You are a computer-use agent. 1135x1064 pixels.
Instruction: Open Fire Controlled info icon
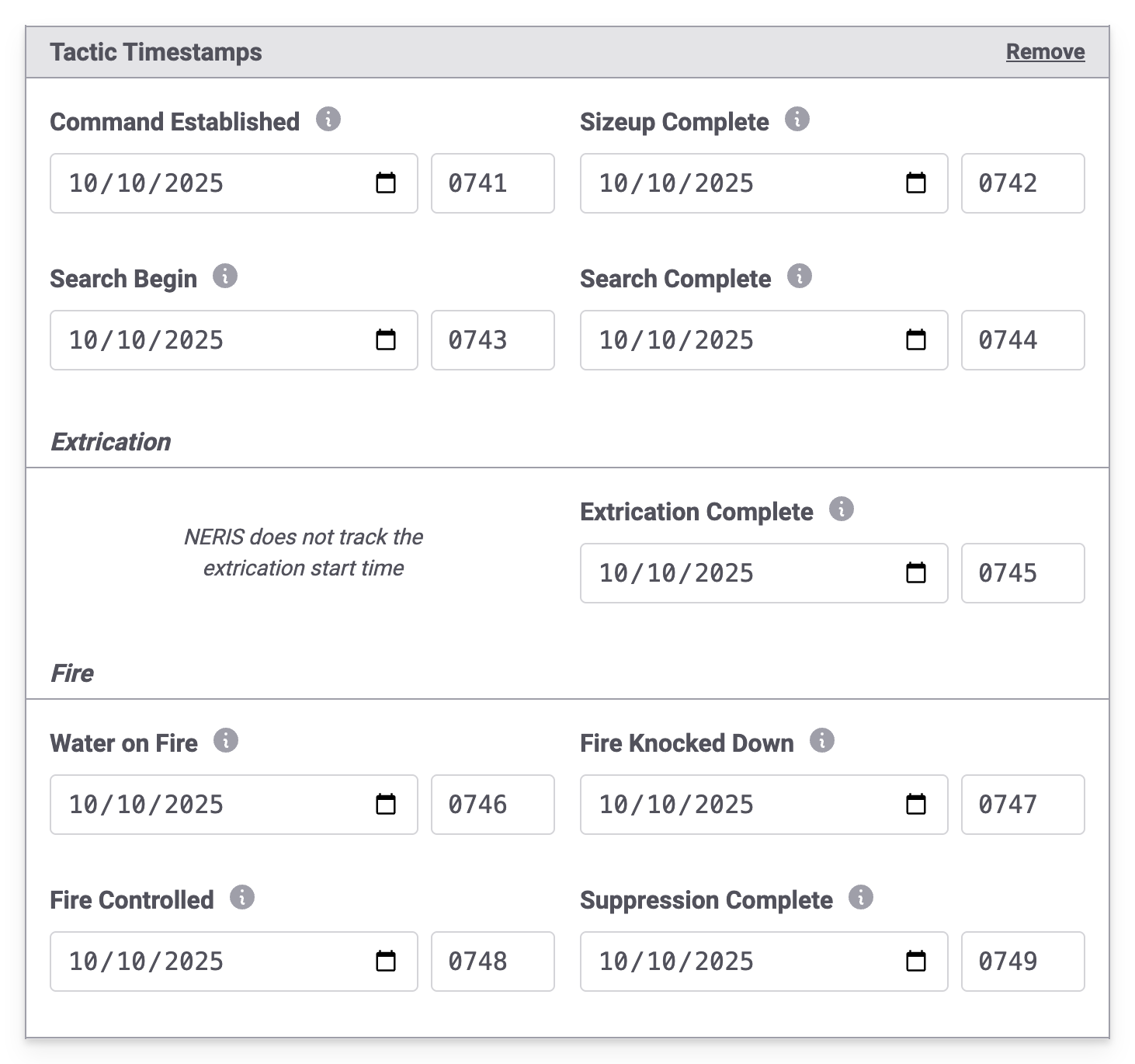[x=242, y=898]
